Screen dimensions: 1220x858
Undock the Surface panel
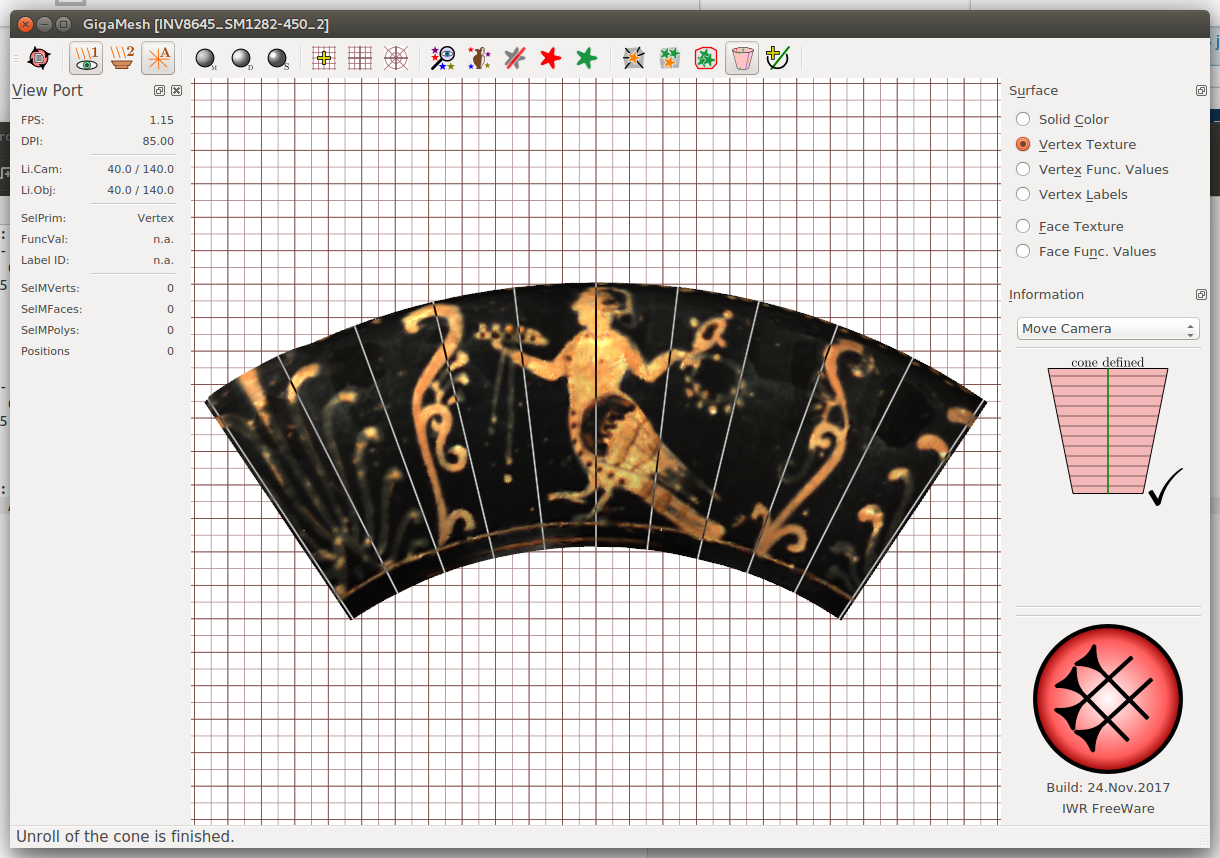[x=1201, y=90]
